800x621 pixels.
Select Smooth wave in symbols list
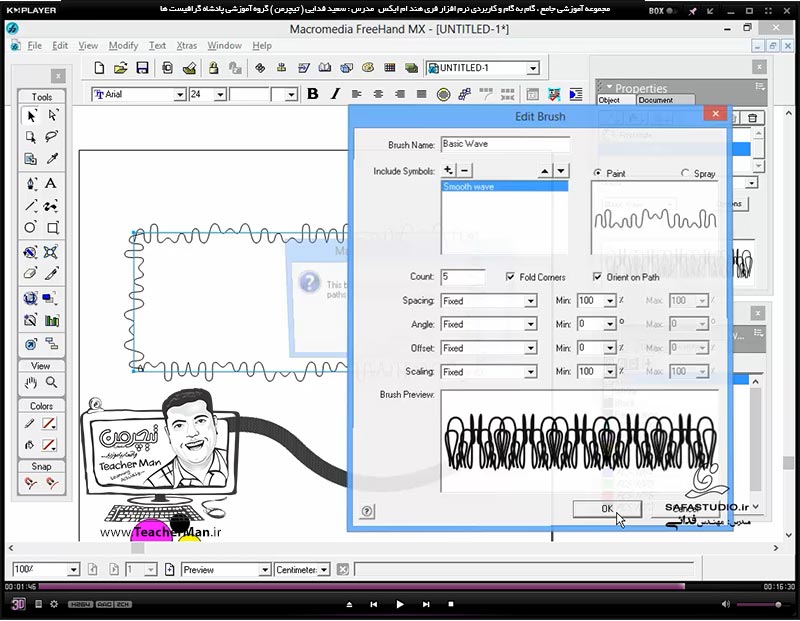[x=504, y=187]
